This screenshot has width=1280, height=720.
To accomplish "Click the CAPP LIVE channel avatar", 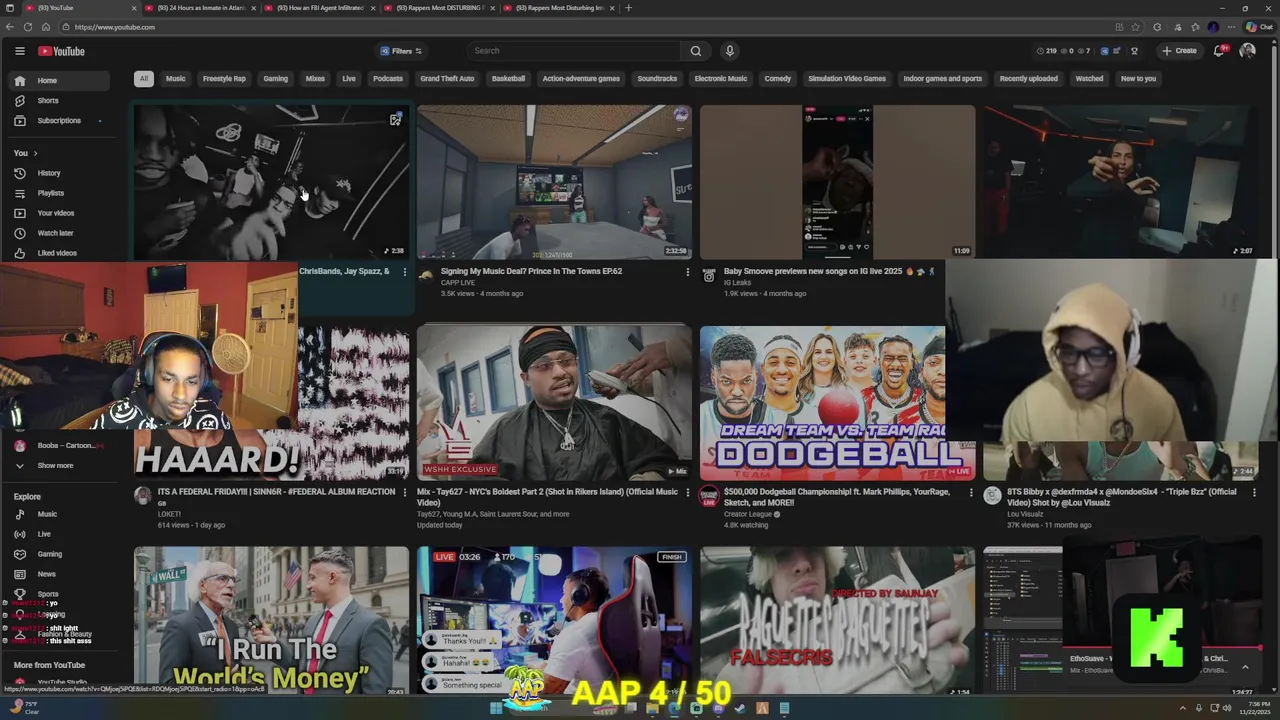I will click(426, 275).
